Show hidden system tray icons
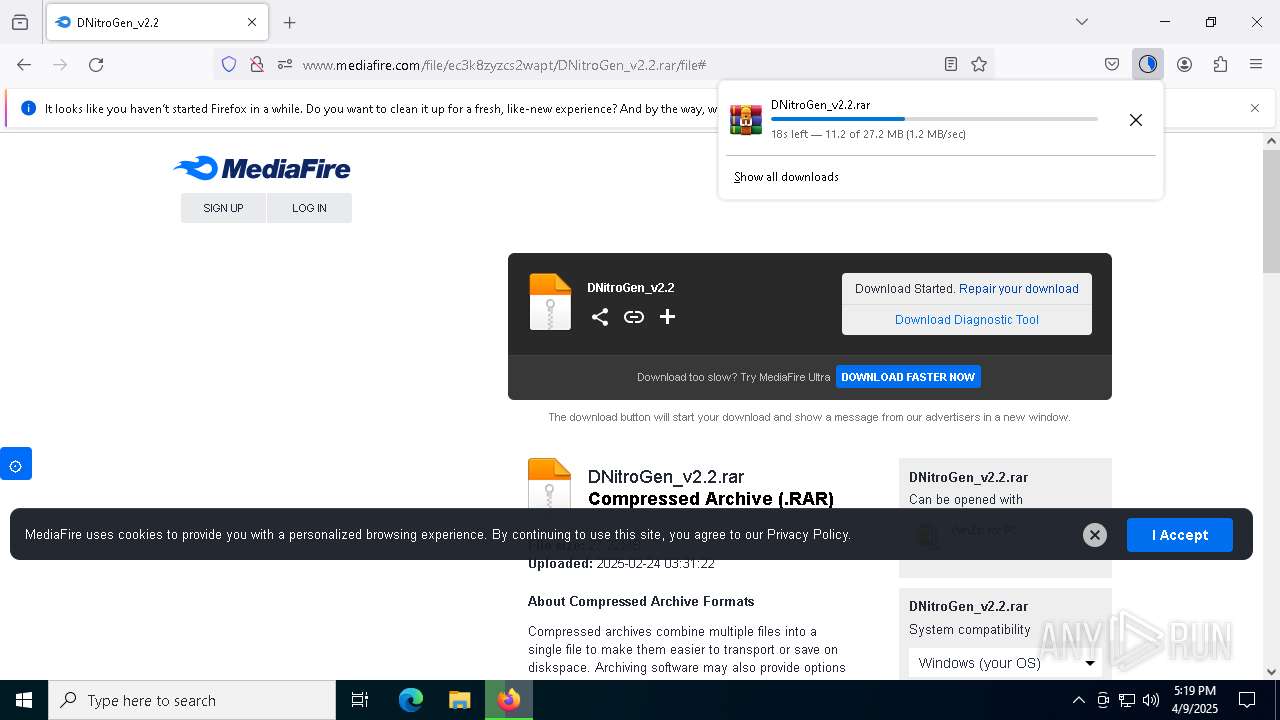 coord(1078,700)
